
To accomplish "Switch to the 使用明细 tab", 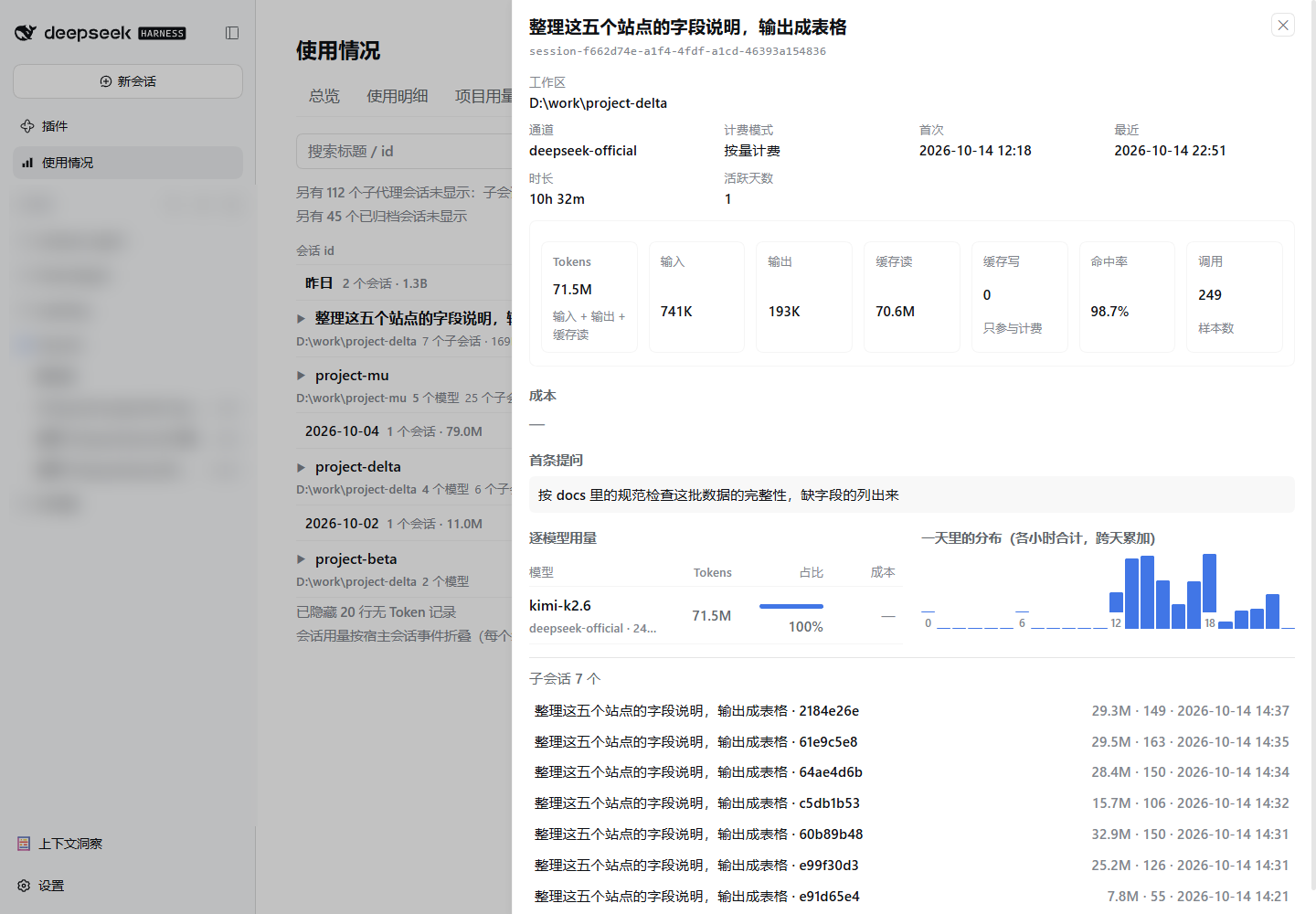I will pos(398,96).
